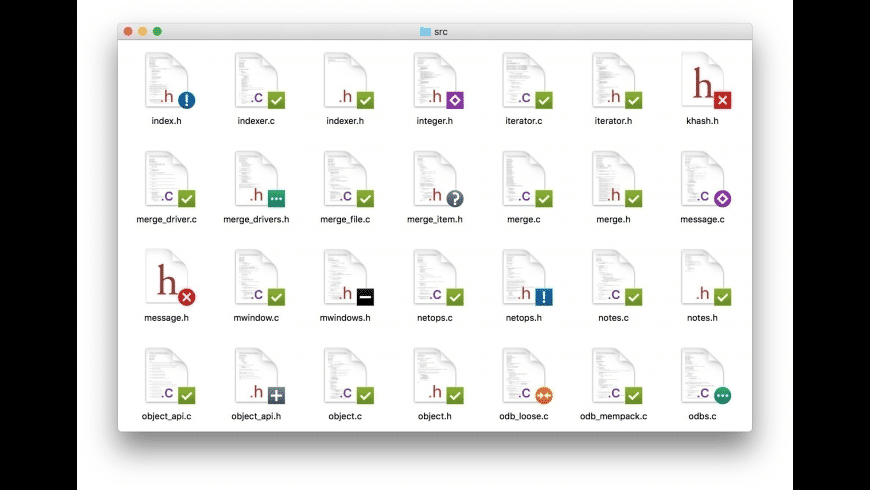Click the odb_mempack.c file name label
870x490 pixels.
(x=613, y=416)
